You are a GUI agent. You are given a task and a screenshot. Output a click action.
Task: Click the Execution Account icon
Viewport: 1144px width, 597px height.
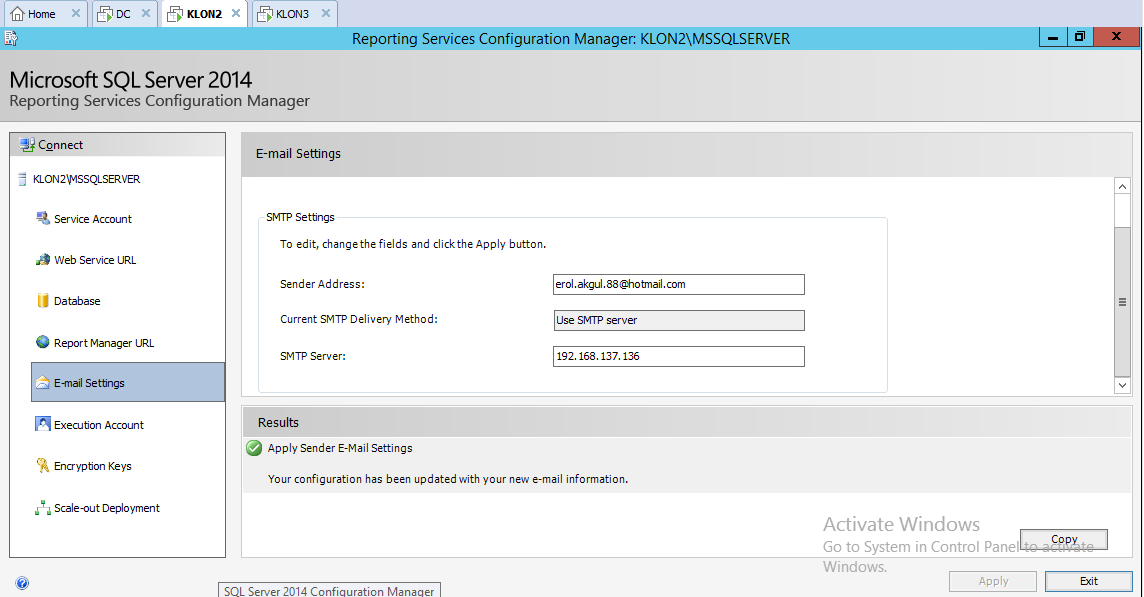(x=43, y=424)
